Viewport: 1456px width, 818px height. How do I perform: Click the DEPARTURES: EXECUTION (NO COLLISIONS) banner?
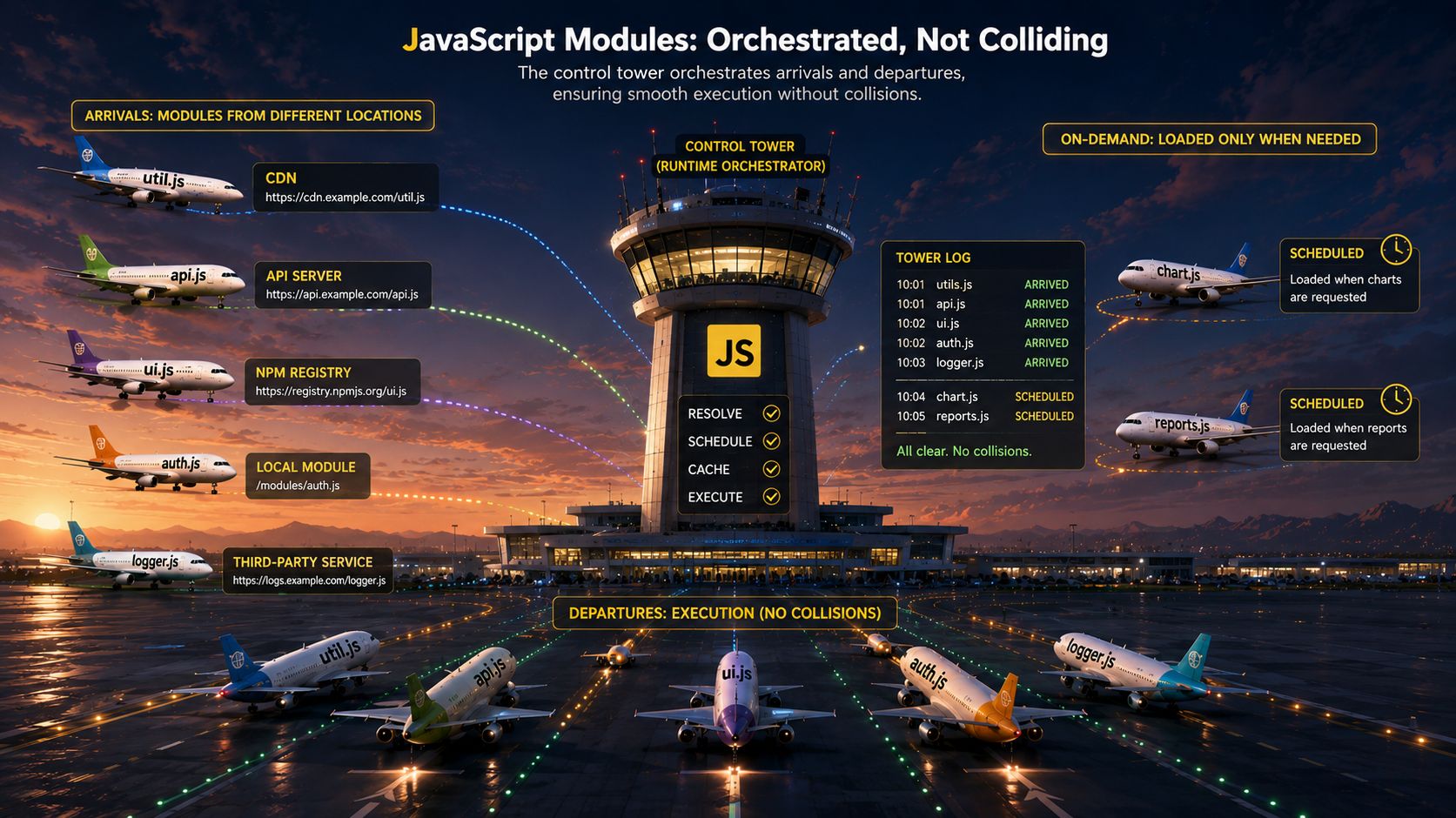(725, 613)
